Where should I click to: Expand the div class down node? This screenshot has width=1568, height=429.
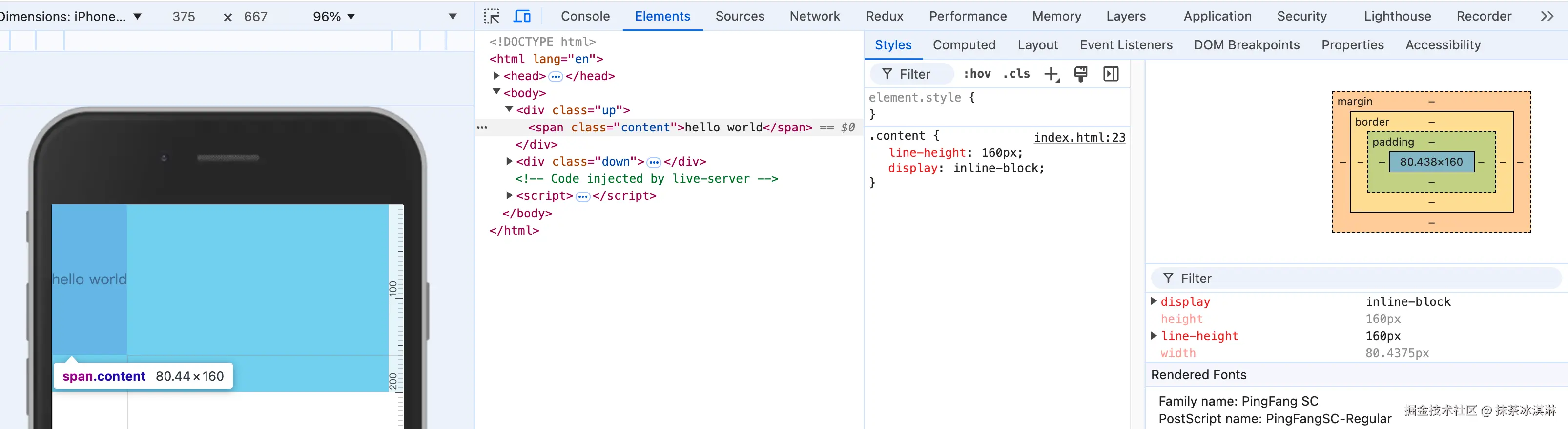509,161
